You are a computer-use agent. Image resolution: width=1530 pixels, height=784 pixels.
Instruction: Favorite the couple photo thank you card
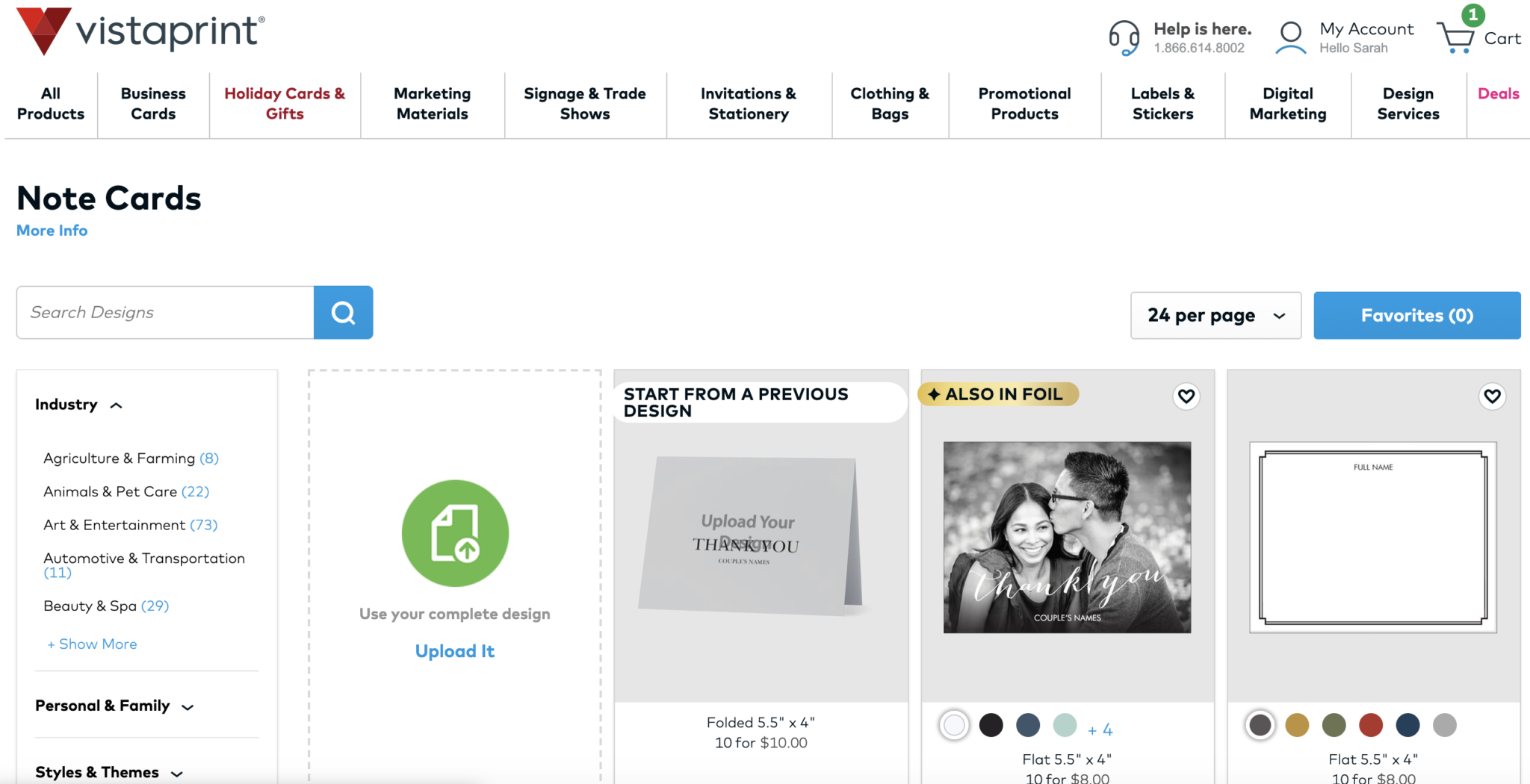1186,396
